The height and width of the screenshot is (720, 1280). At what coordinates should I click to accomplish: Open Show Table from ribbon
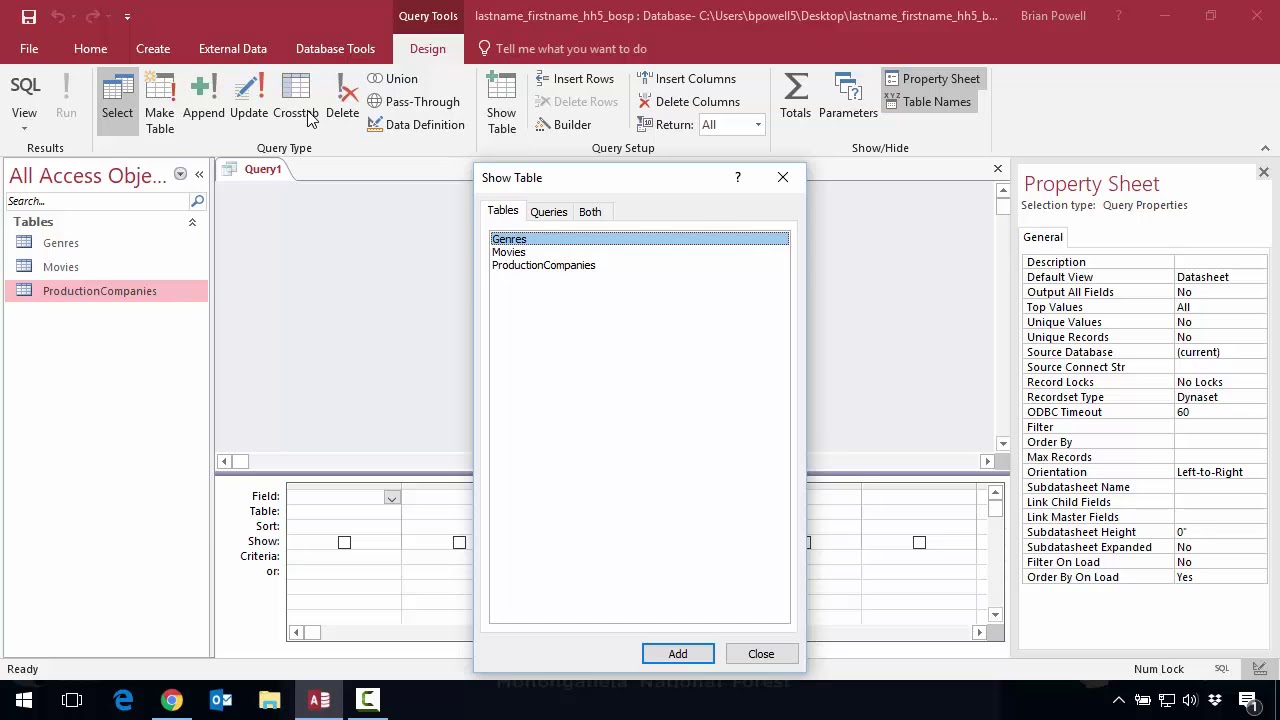pos(502,104)
